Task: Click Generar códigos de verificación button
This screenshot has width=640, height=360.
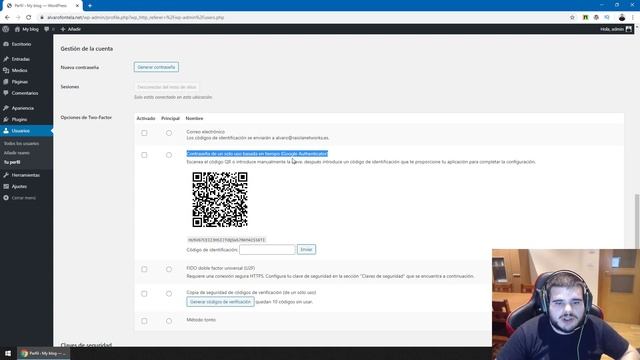Action: 220,302
